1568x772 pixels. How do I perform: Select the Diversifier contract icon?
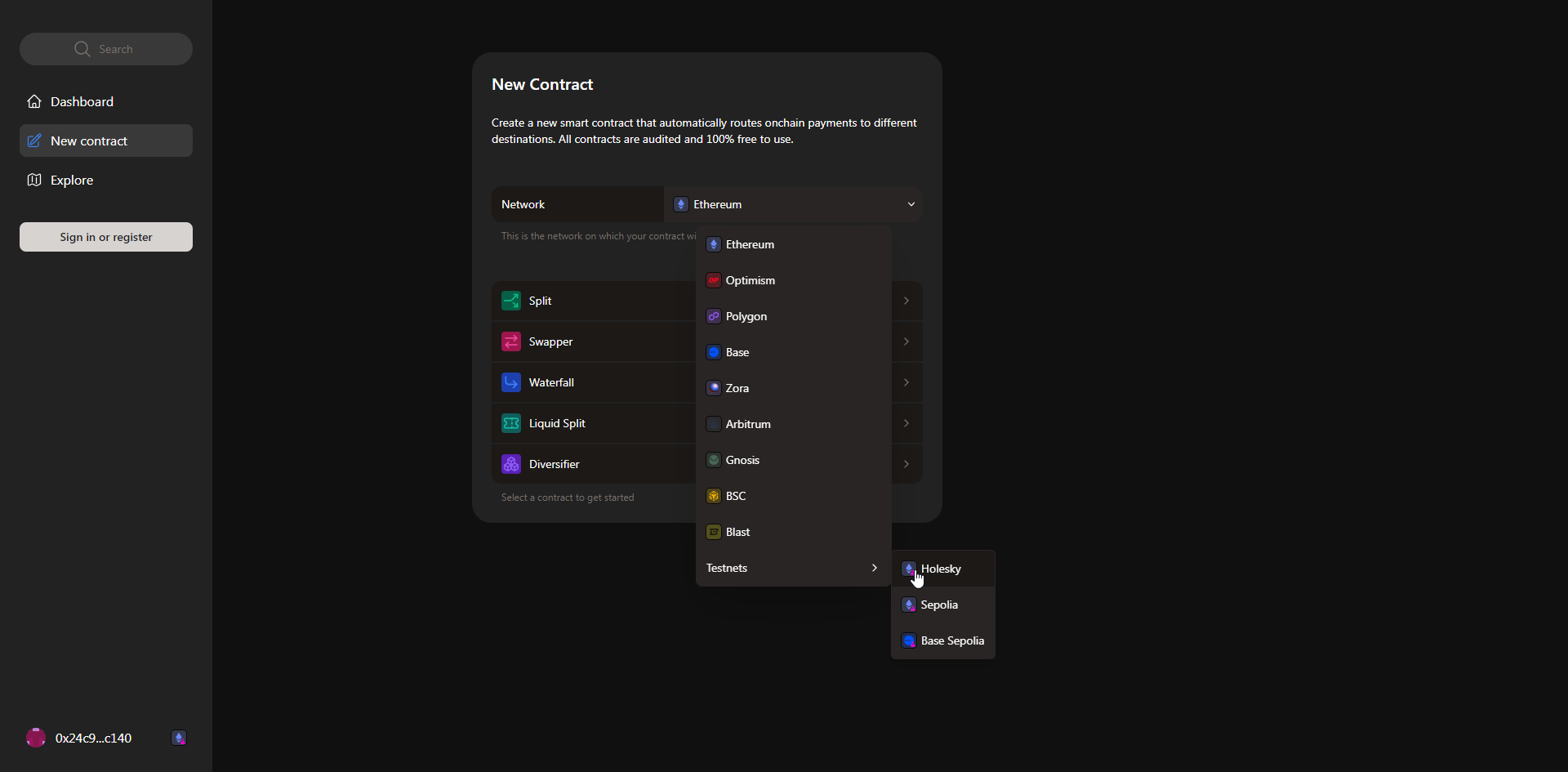(x=511, y=464)
